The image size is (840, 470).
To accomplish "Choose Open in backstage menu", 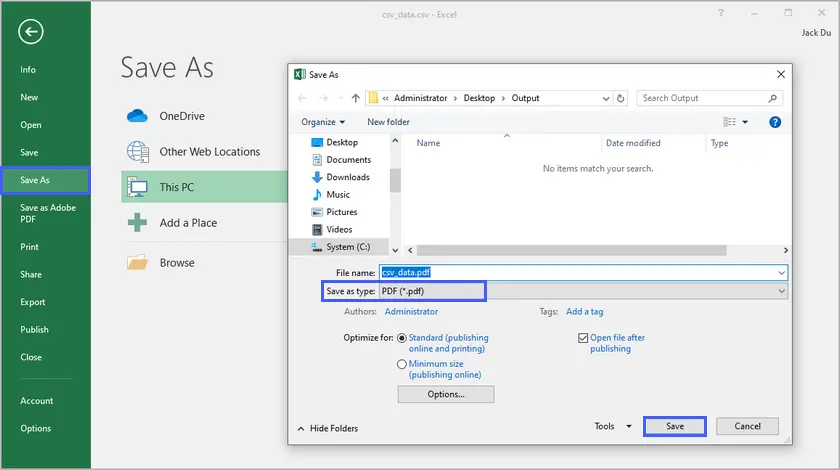I will (x=31, y=125).
